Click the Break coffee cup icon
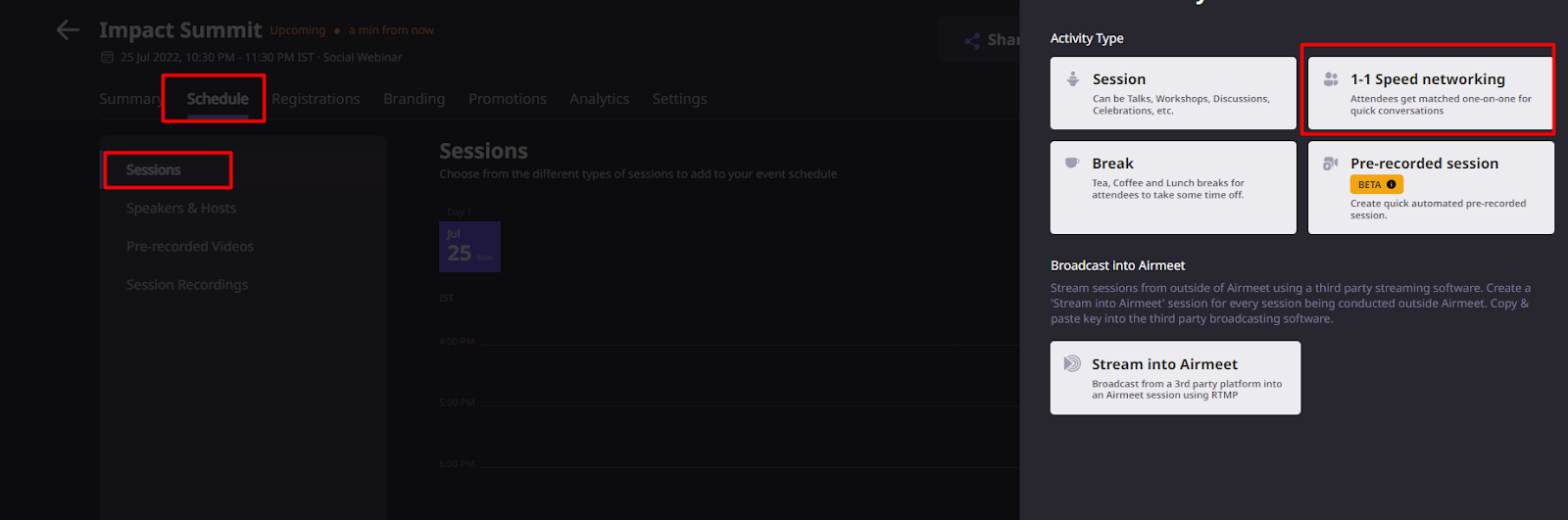Viewport: 1568px width, 520px height. coord(1072,164)
